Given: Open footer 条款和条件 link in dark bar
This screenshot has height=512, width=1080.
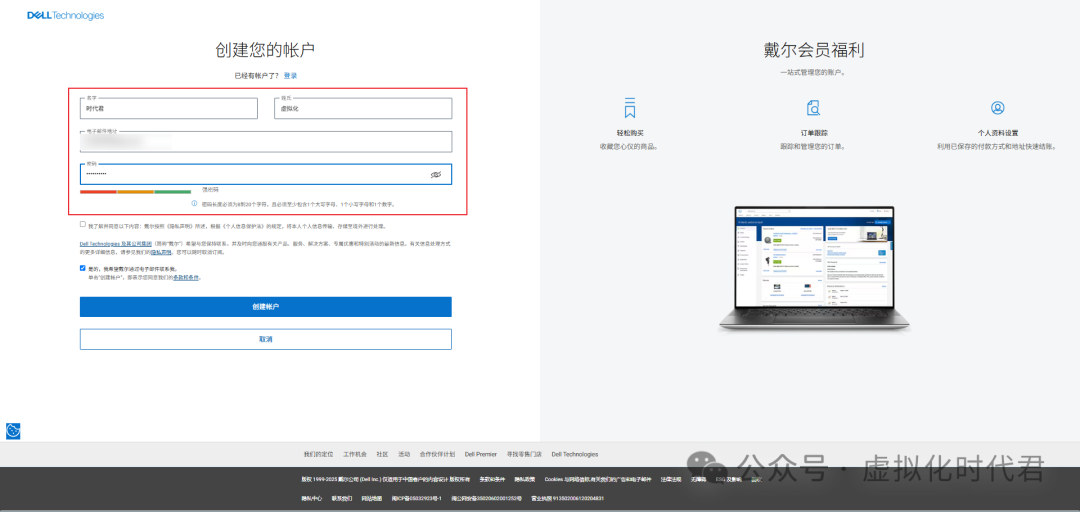Looking at the screenshot, I should click(492, 479).
